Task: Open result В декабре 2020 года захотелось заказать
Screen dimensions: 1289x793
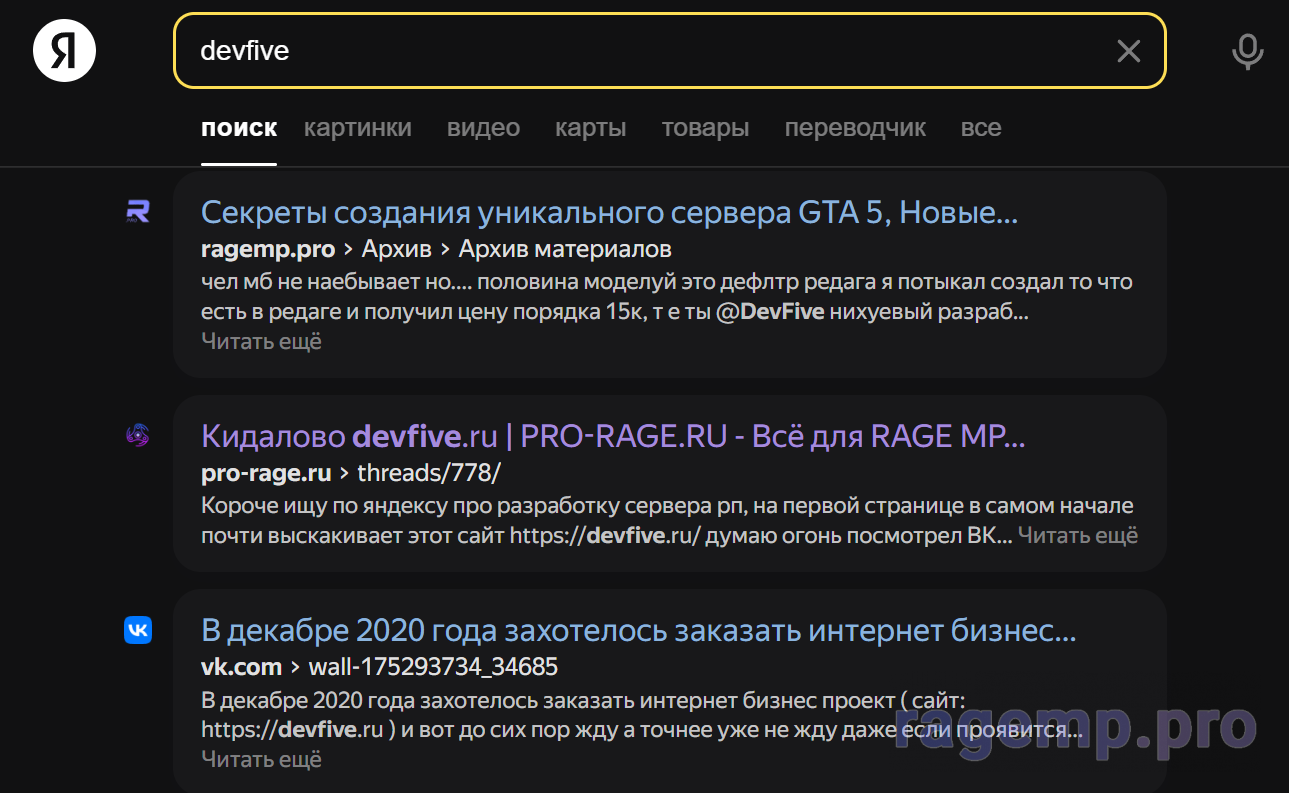Action: coord(638,631)
